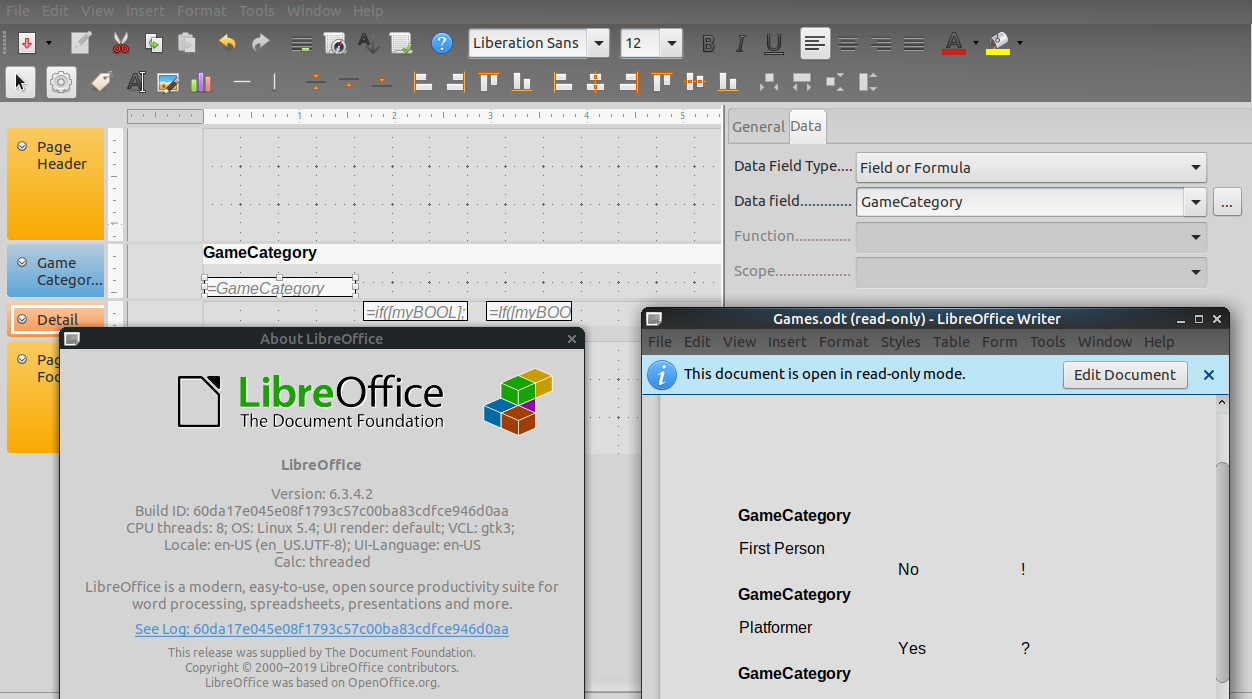The image size is (1252, 699).
Task: Cut selection with the scissors icon
Action: (x=120, y=43)
